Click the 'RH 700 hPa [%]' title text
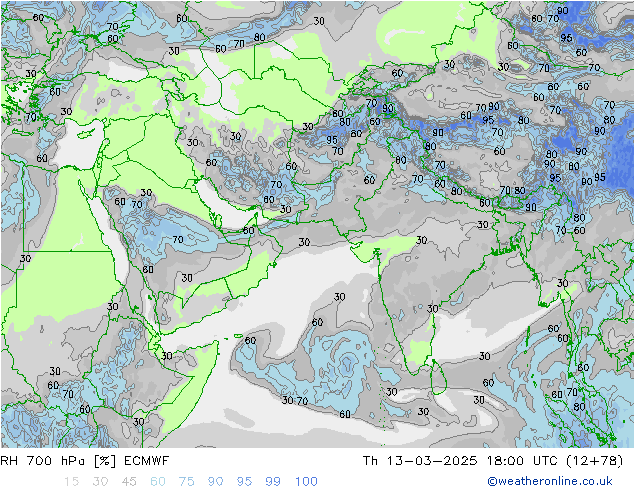Screen dimensions: 634x490 [58, 461]
